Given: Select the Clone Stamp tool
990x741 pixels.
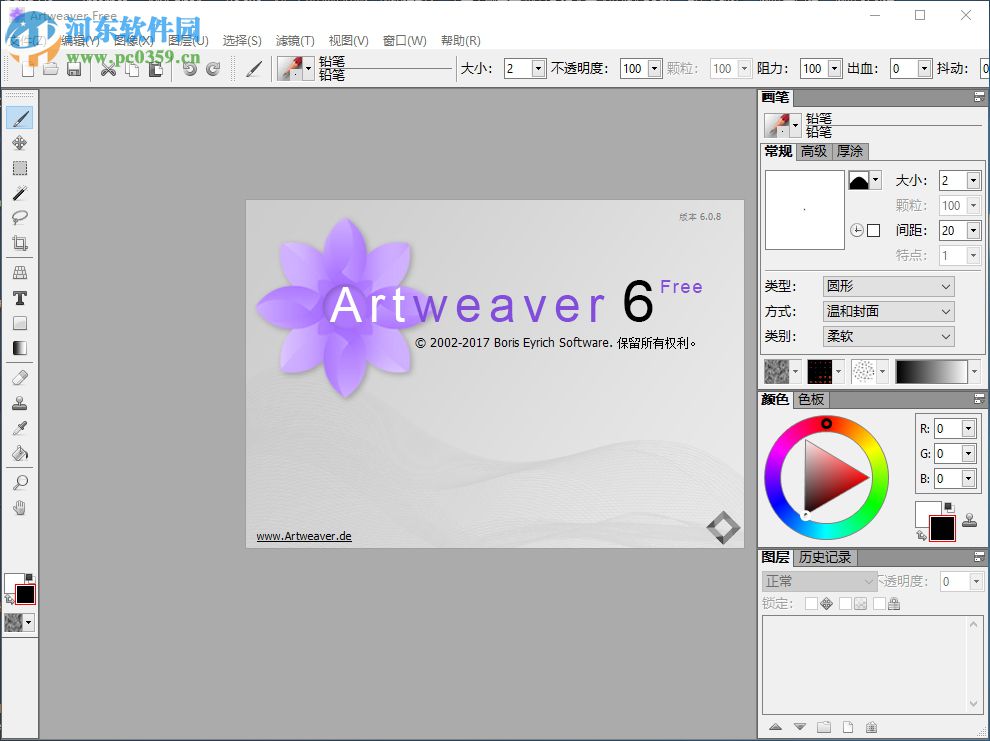Looking at the screenshot, I should (18, 403).
